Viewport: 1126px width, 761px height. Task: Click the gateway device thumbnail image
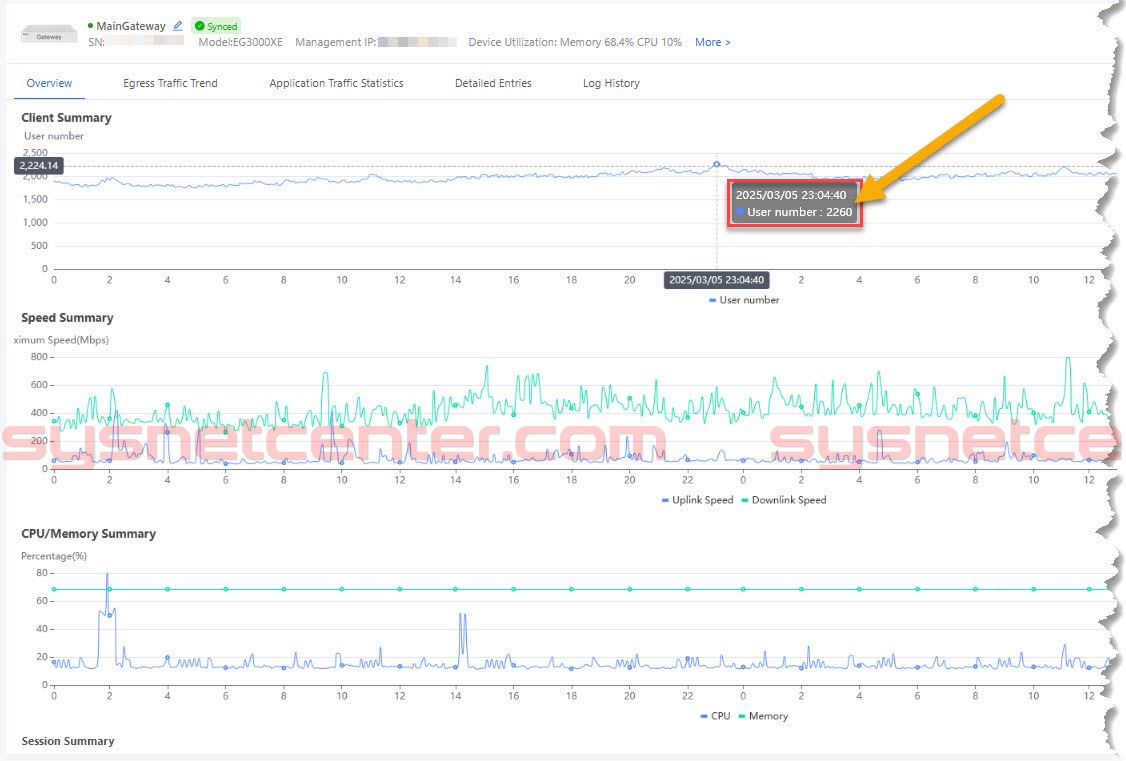49,33
